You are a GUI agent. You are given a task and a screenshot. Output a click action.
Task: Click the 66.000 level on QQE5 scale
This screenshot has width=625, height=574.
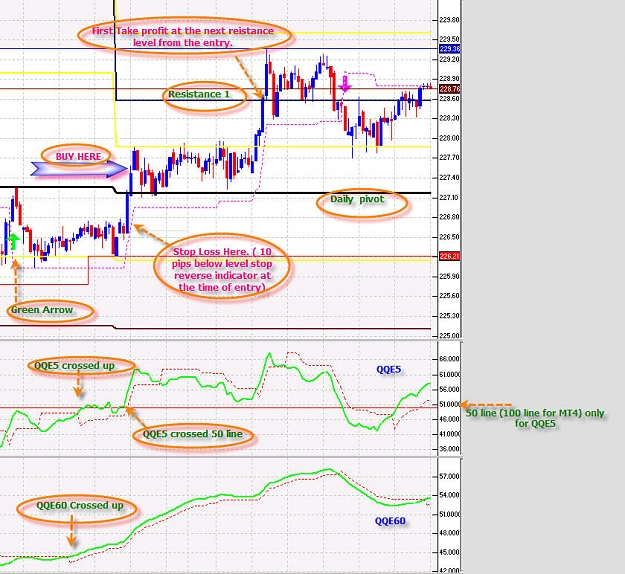click(x=450, y=359)
